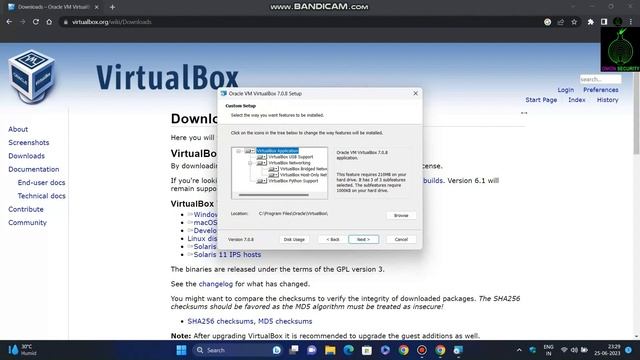The image size is (640, 360).
Task: Open the VirtualBox installer taskbar icon
Action: pyautogui.click(x=458, y=350)
